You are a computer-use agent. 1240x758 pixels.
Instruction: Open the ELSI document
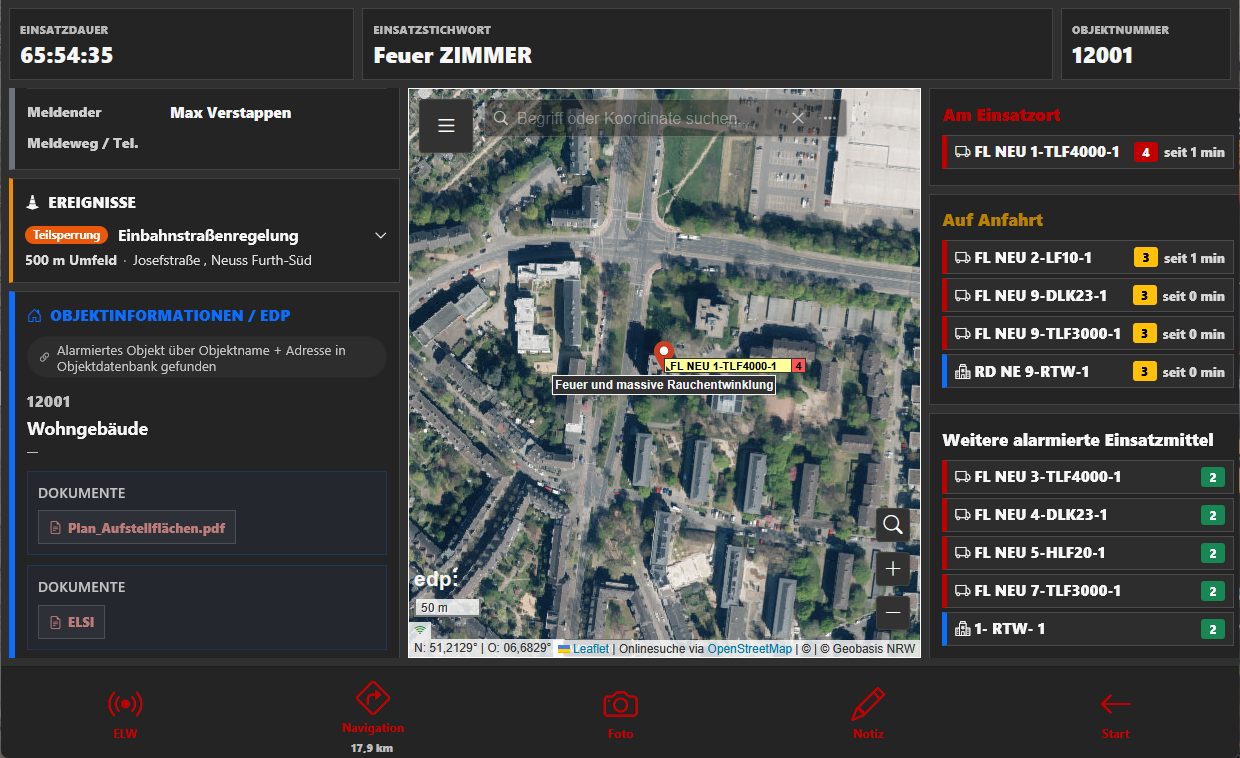pos(72,622)
